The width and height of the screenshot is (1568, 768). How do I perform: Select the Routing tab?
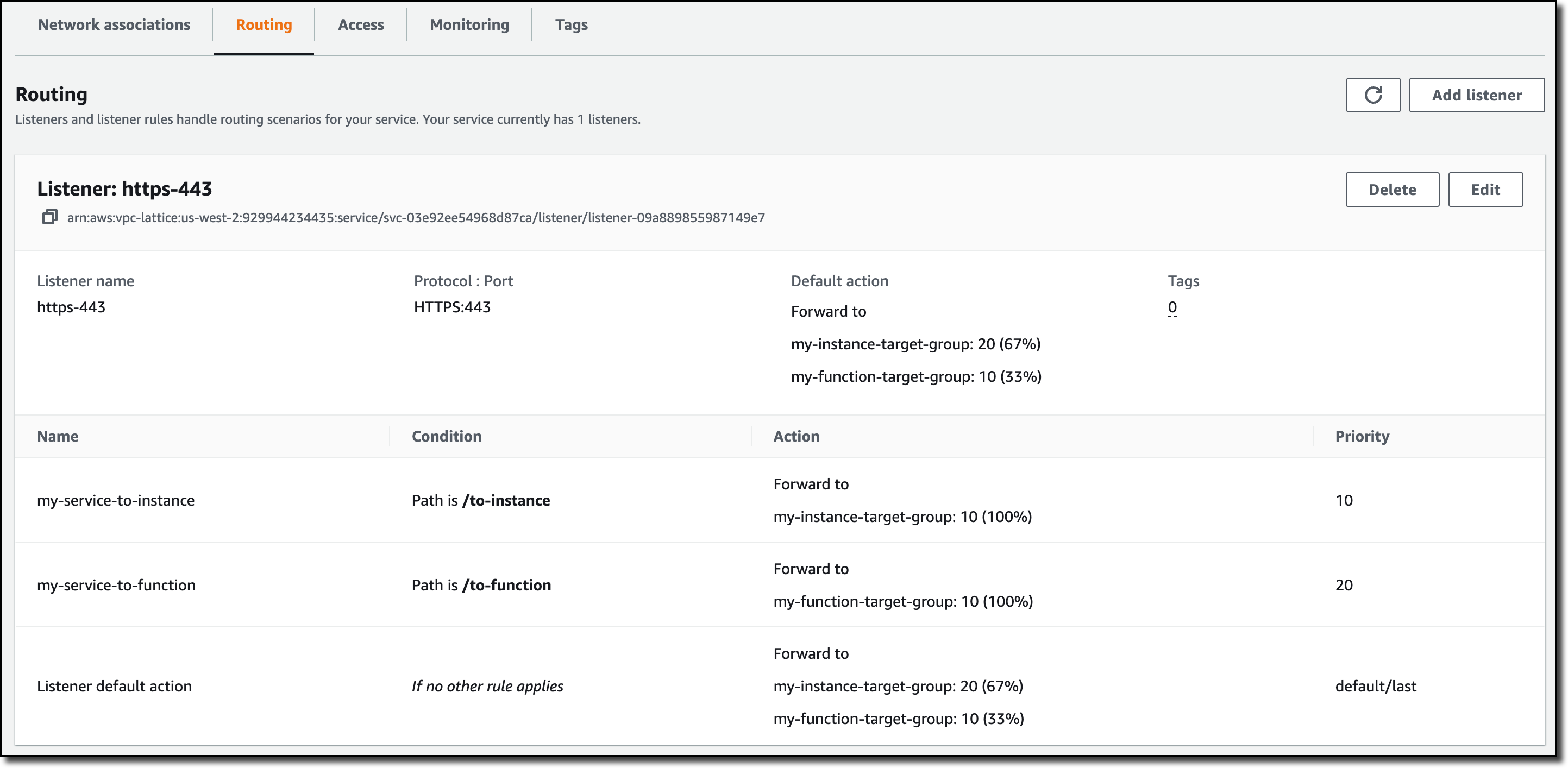[264, 25]
